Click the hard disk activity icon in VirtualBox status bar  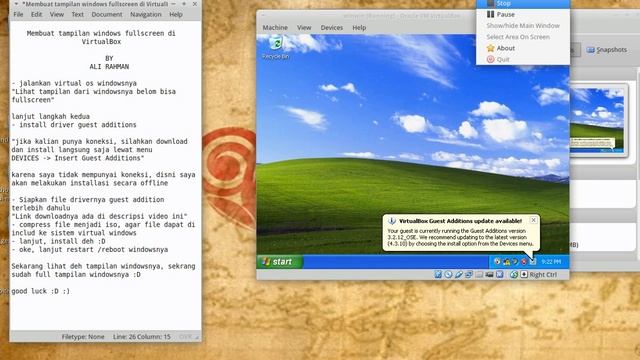tap(438, 274)
